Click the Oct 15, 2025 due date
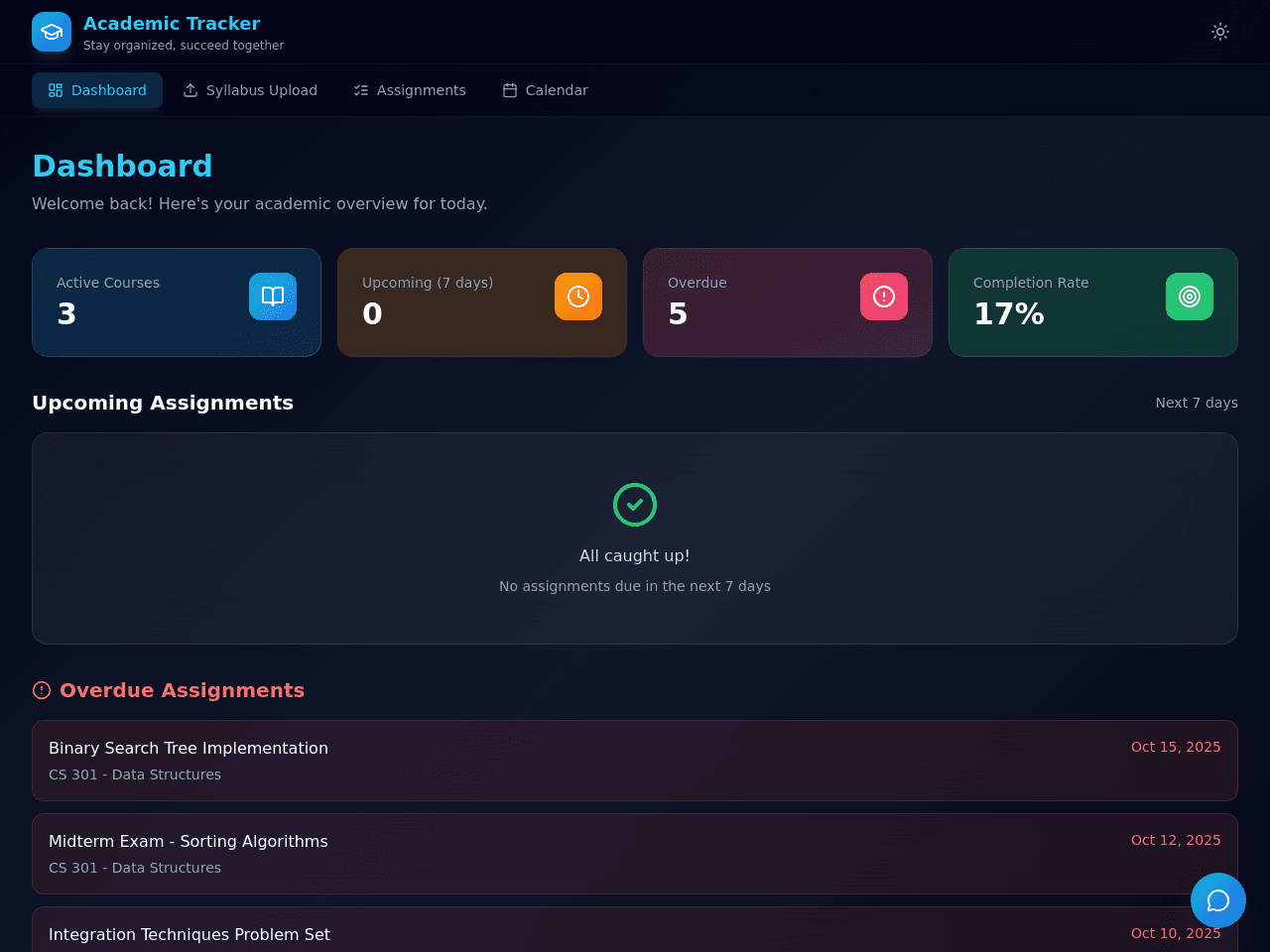Image resolution: width=1270 pixels, height=952 pixels. 1176,747
